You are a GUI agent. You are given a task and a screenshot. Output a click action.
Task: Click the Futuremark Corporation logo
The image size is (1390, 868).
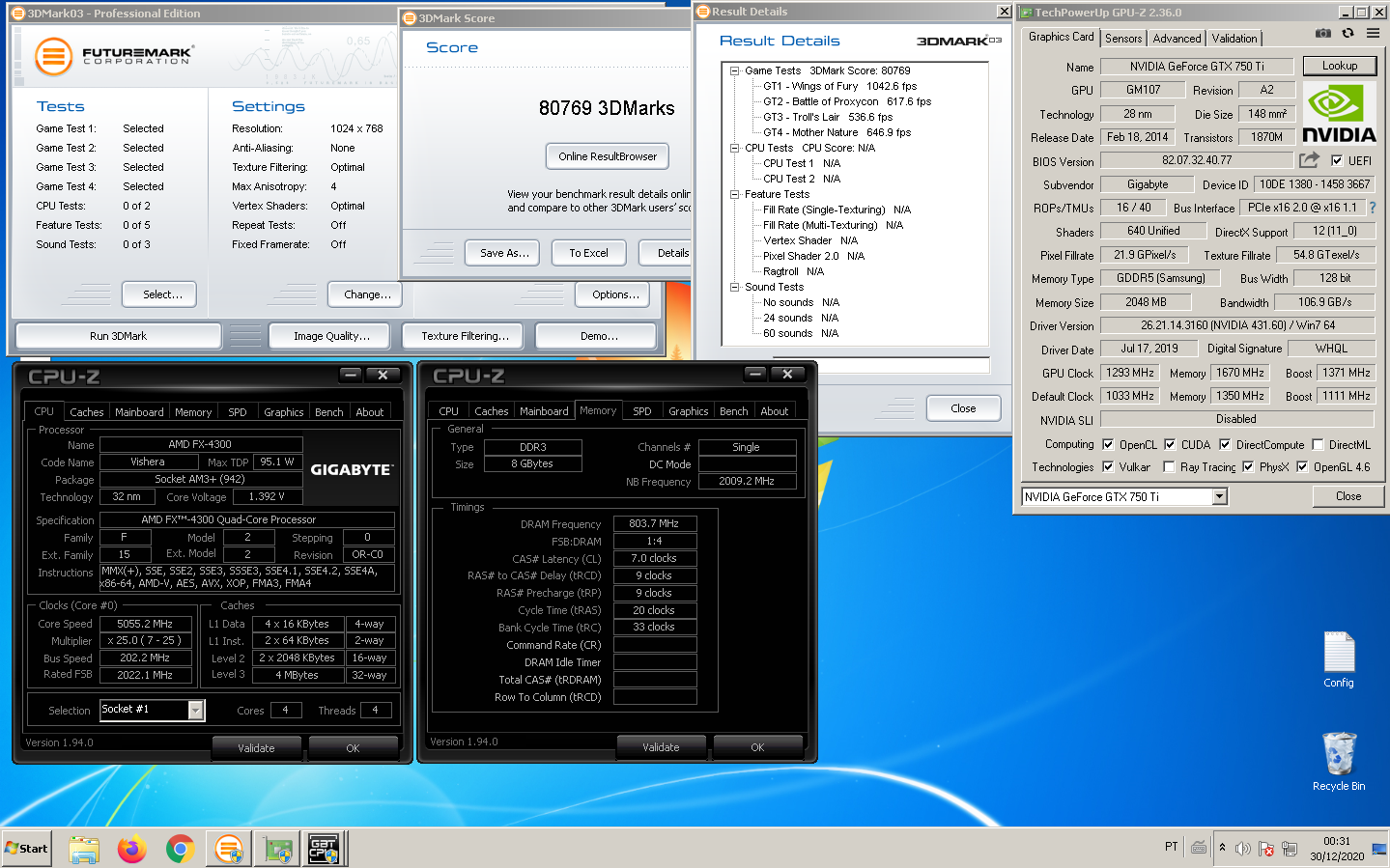[x=114, y=56]
